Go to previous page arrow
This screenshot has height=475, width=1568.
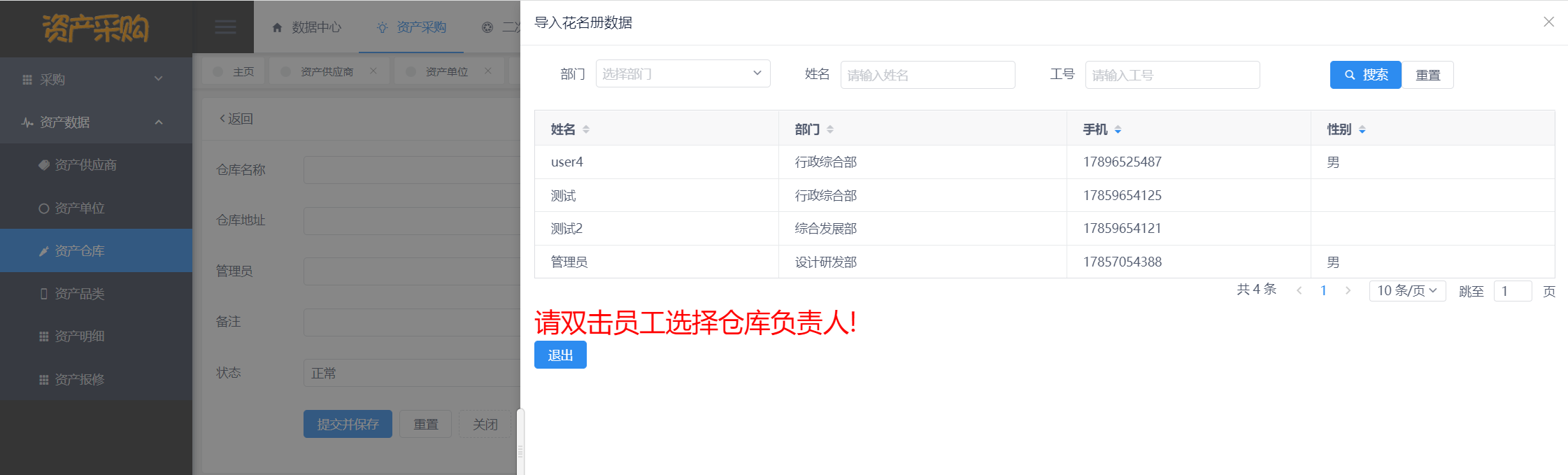coord(1299,290)
